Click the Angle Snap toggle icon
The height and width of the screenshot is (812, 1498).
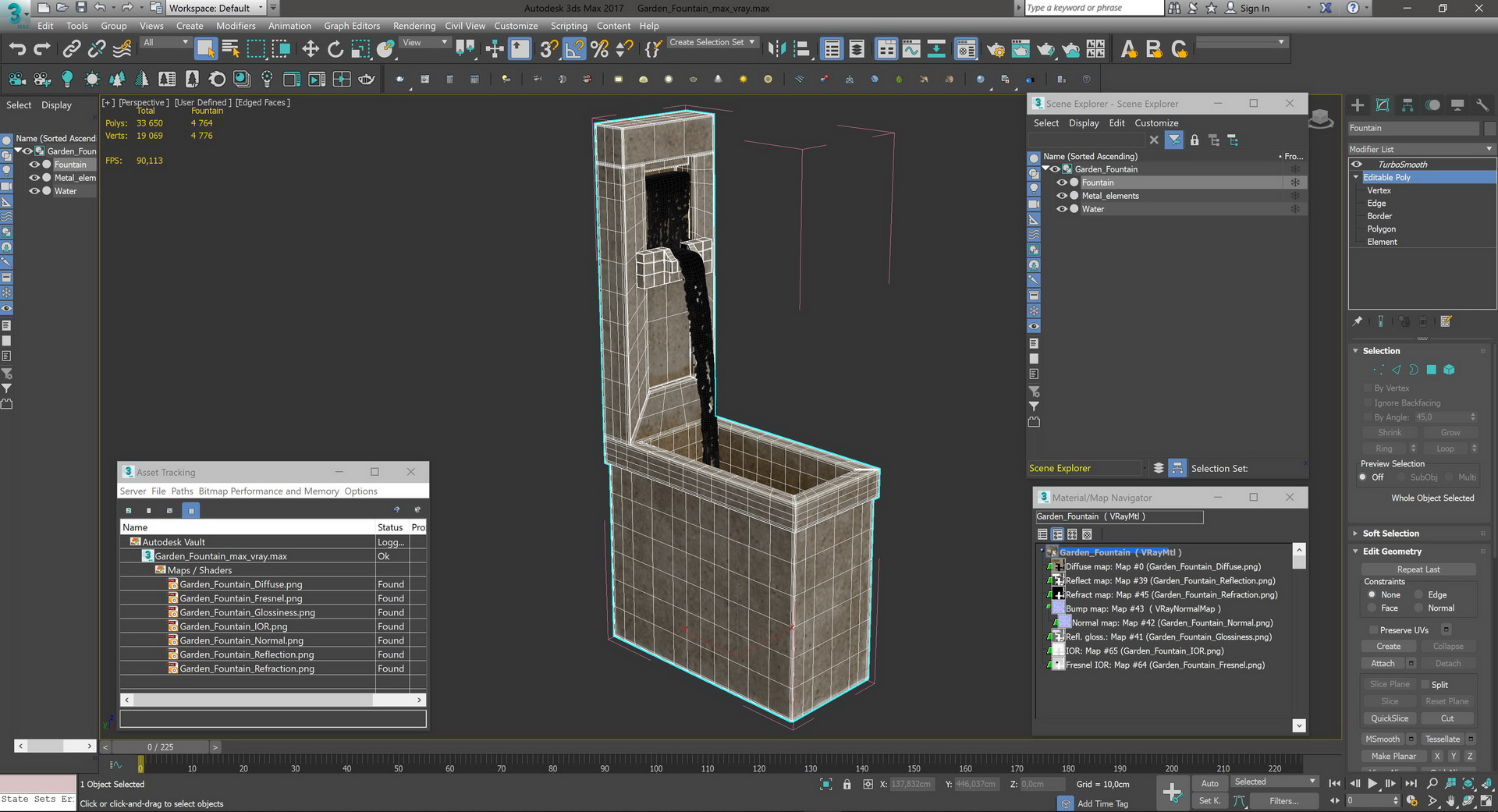pos(573,49)
